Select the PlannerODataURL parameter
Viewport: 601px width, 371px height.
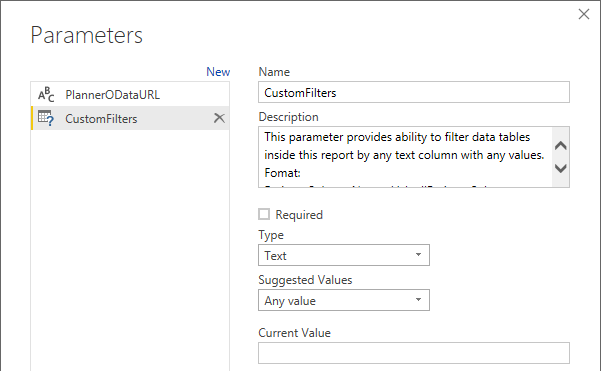coord(130,95)
